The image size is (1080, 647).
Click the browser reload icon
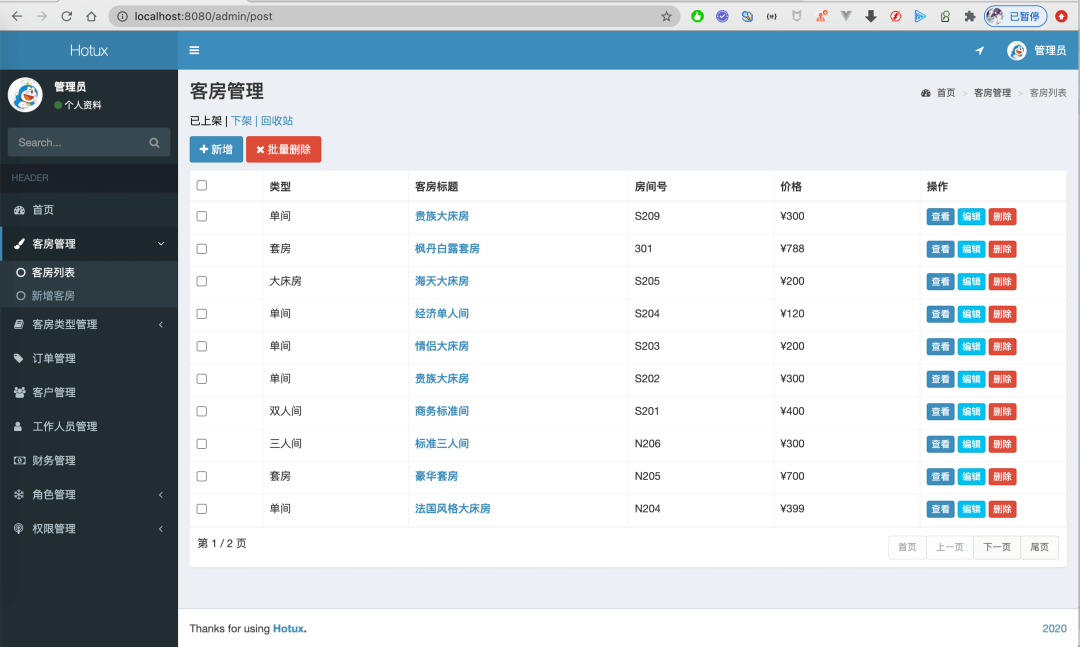[66, 16]
